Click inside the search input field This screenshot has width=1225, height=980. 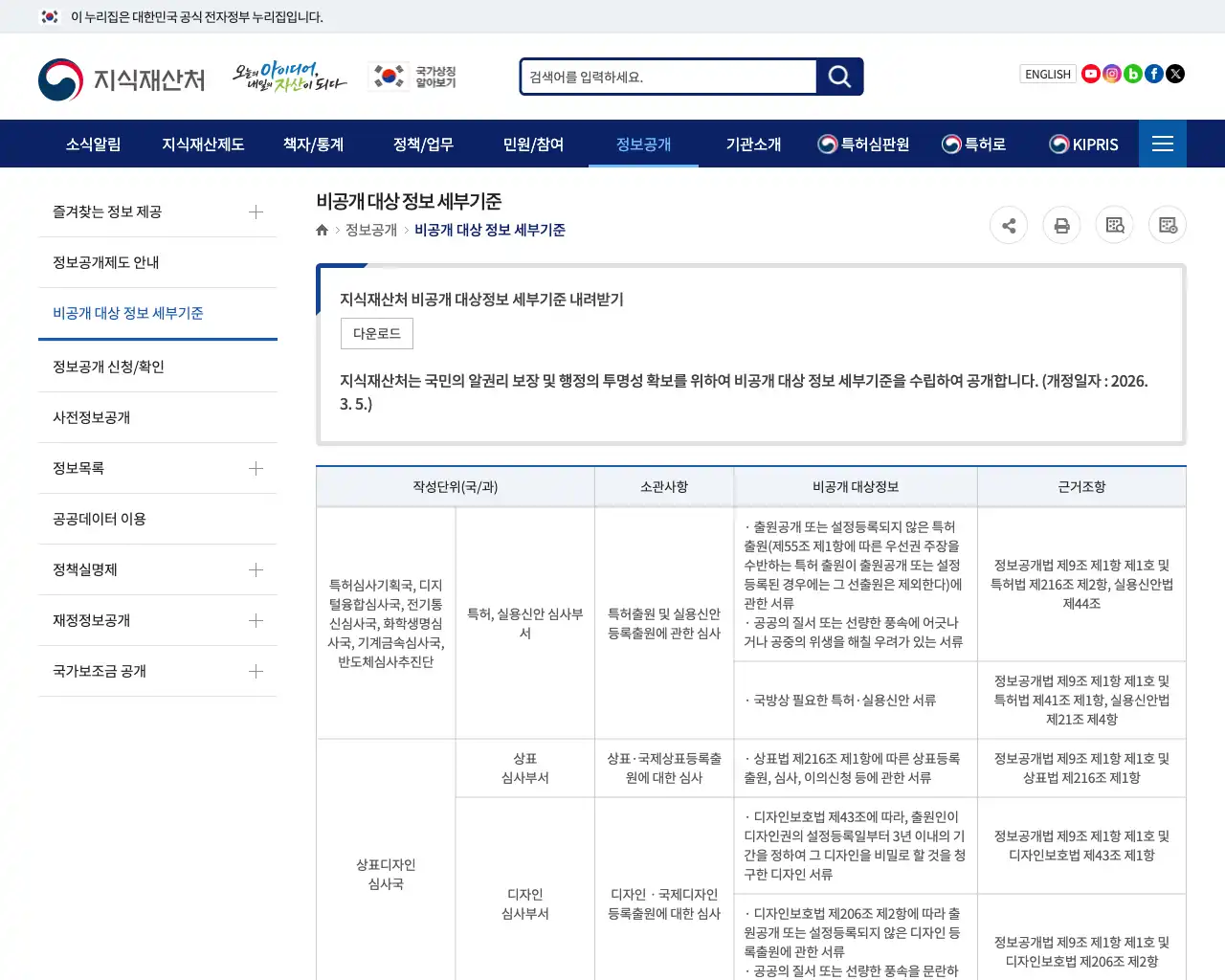(667, 77)
